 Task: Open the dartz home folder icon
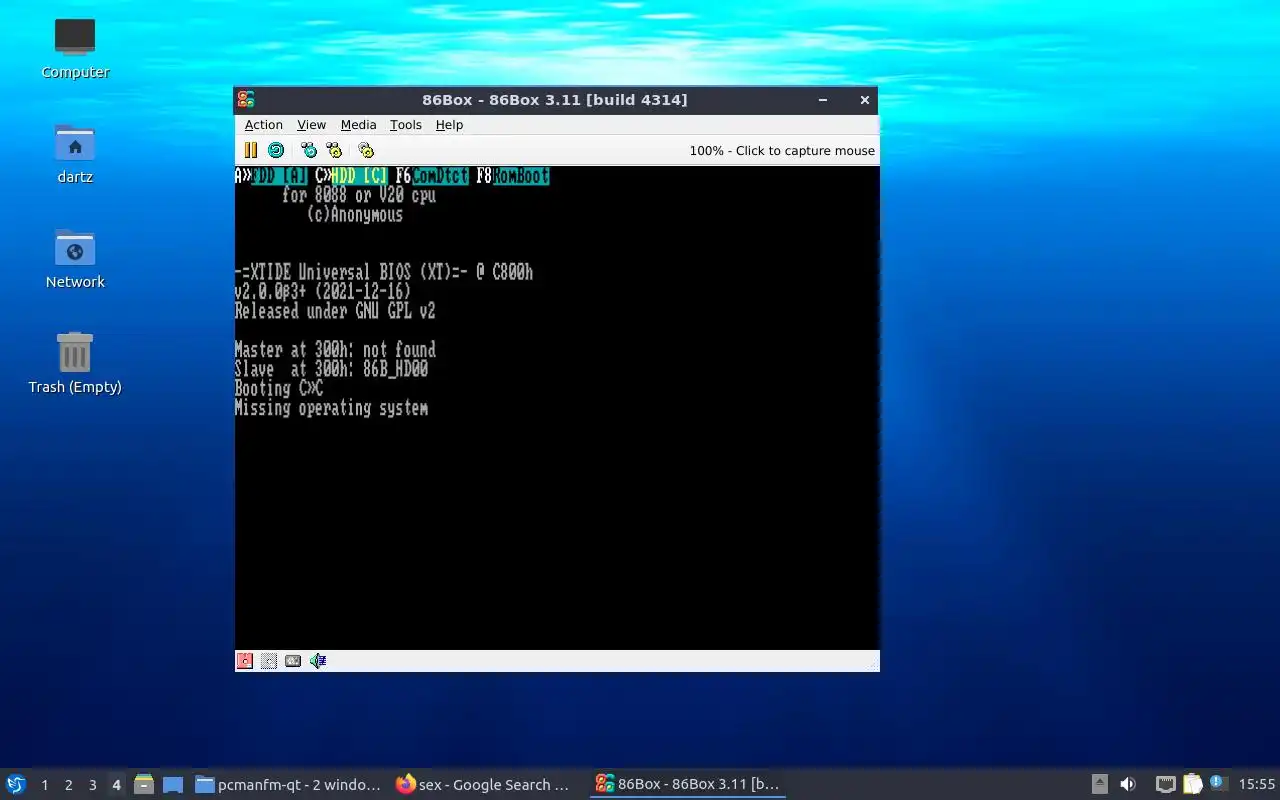point(75,152)
